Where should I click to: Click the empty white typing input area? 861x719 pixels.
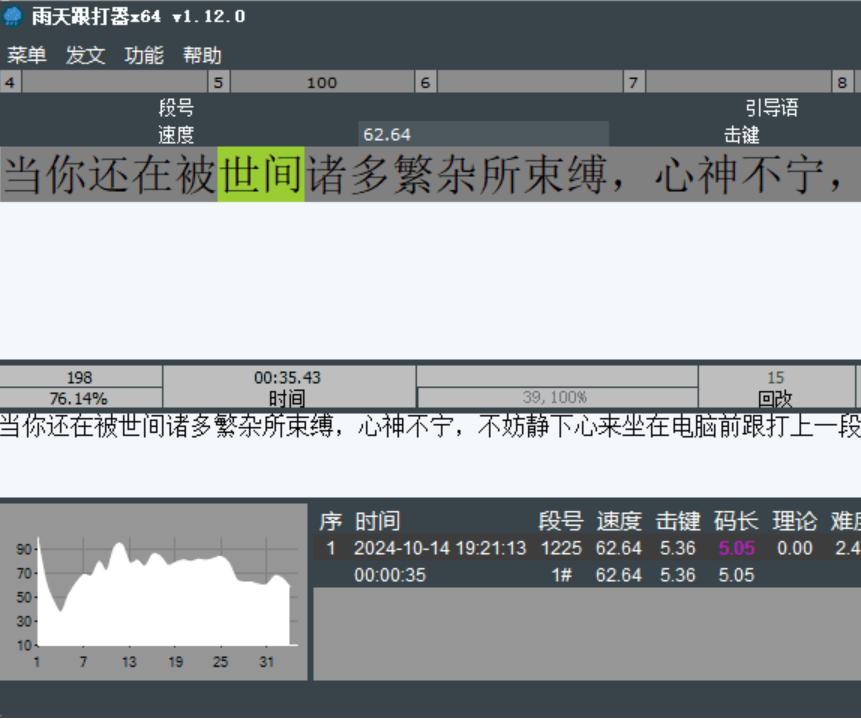(430, 280)
